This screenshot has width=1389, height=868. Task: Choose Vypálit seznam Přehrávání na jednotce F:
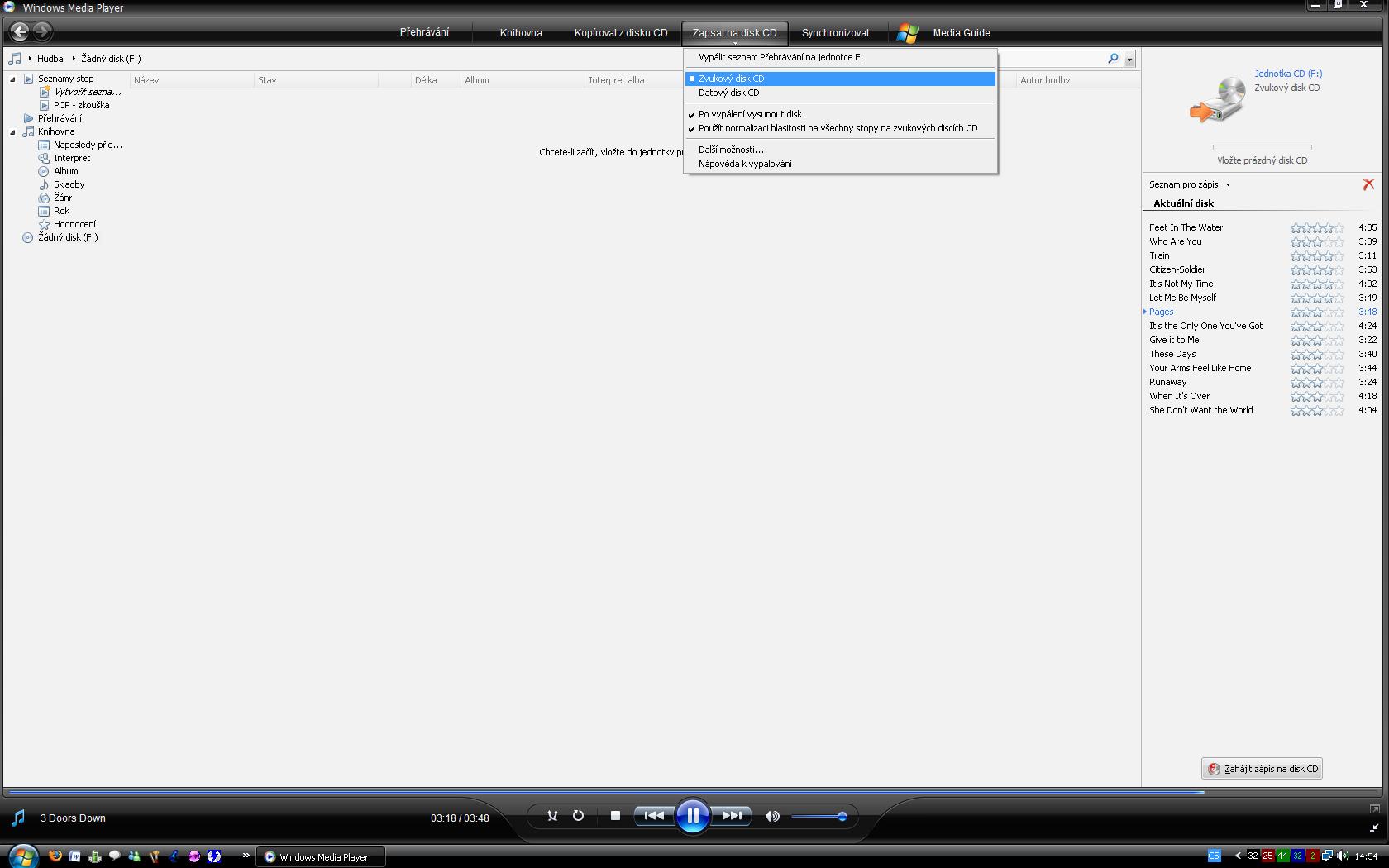click(840, 57)
